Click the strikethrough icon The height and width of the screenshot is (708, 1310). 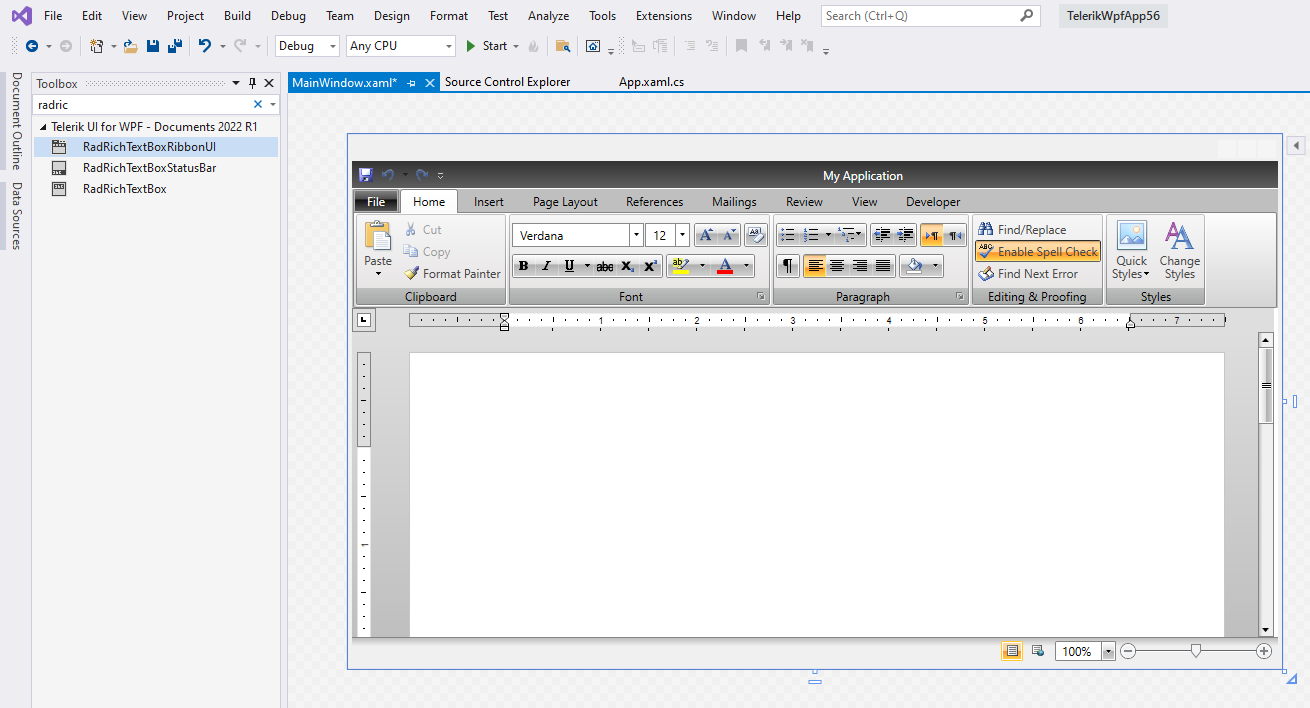(x=605, y=265)
